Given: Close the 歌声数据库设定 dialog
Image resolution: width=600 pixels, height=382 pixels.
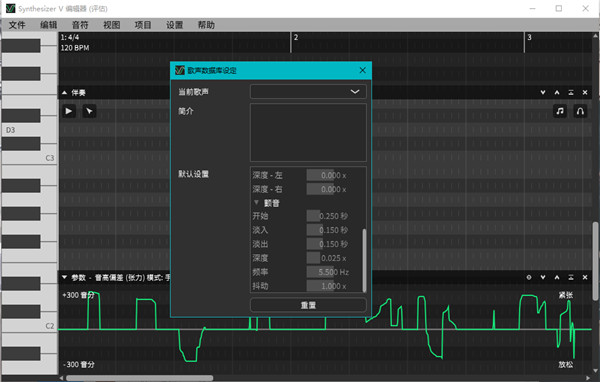Looking at the screenshot, I should (x=362, y=70).
